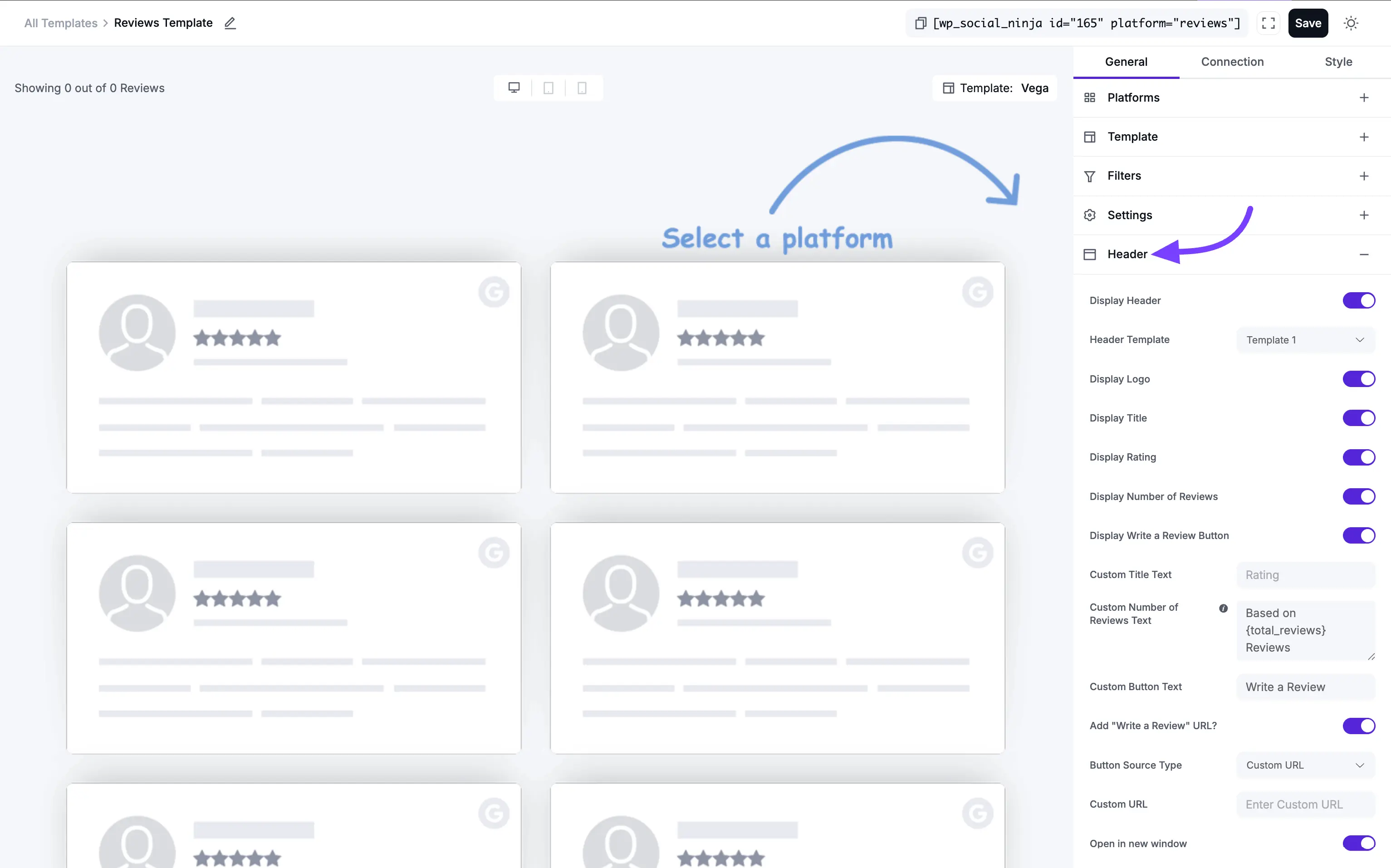1391x868 pixels.
Task: Select the desktop preview icon
Action: click(x=514, y=87)
